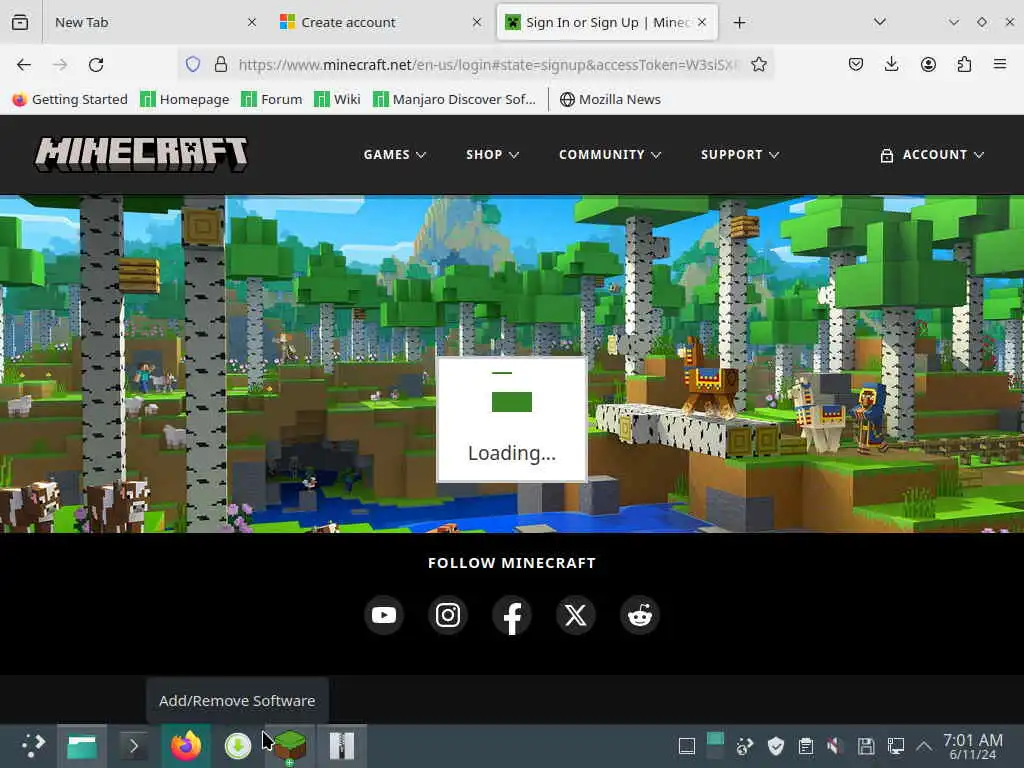Open a new browser tab
This screenshot has height=768, width=1024.
pos(739,23)
